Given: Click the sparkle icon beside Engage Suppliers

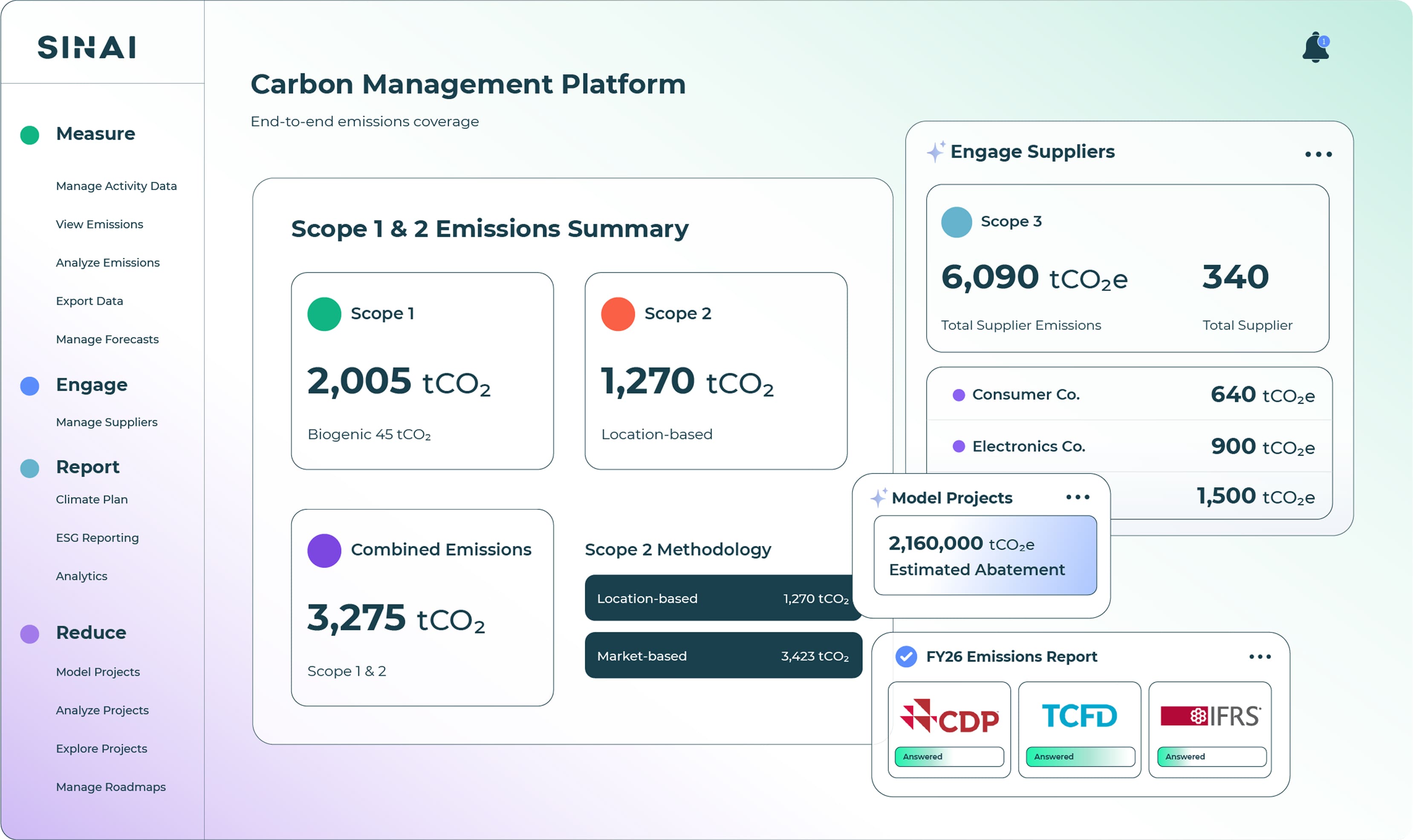Looking at the screenshot, I should [x=936, y=151].
